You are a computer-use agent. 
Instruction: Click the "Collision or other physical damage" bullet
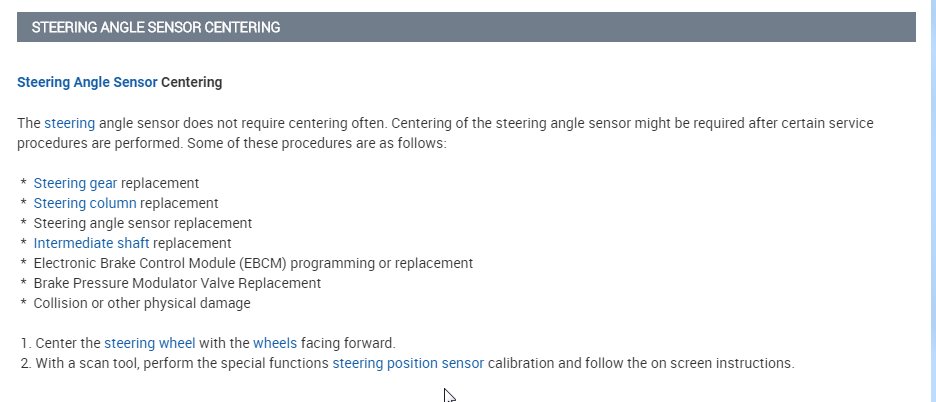click(142, 303)
